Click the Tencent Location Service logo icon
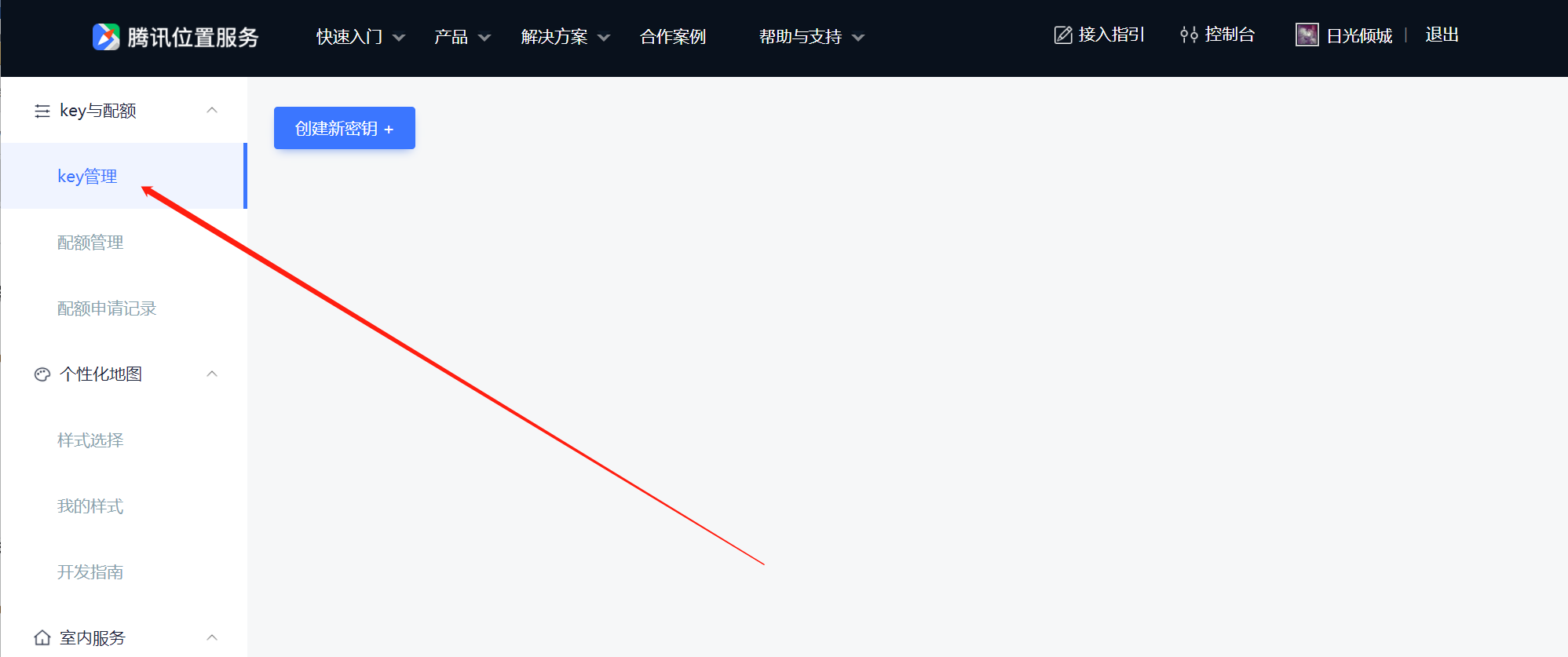1568x657 pixels. (x=106, y=37)
